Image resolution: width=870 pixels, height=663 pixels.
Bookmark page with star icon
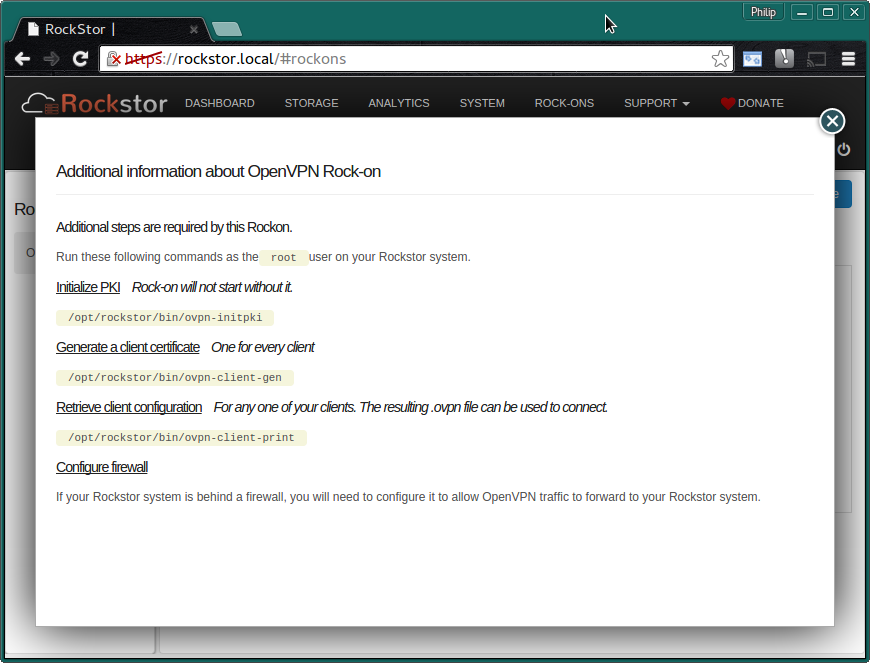[x=720, y=59]
